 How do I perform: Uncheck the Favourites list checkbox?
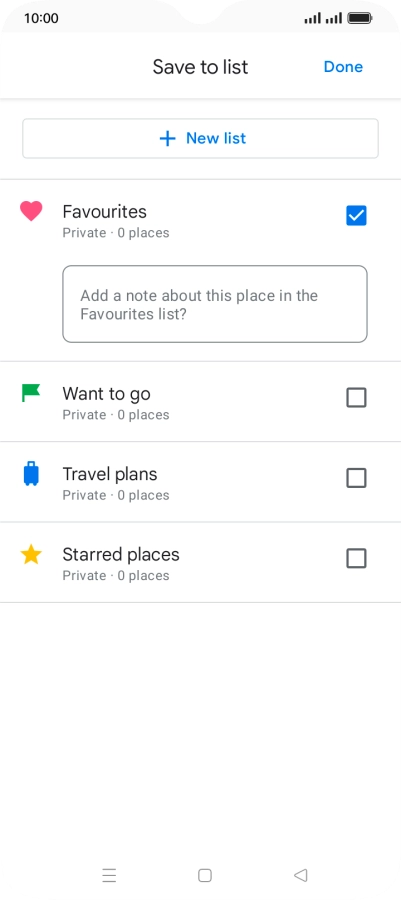click(x=356, y=216)
